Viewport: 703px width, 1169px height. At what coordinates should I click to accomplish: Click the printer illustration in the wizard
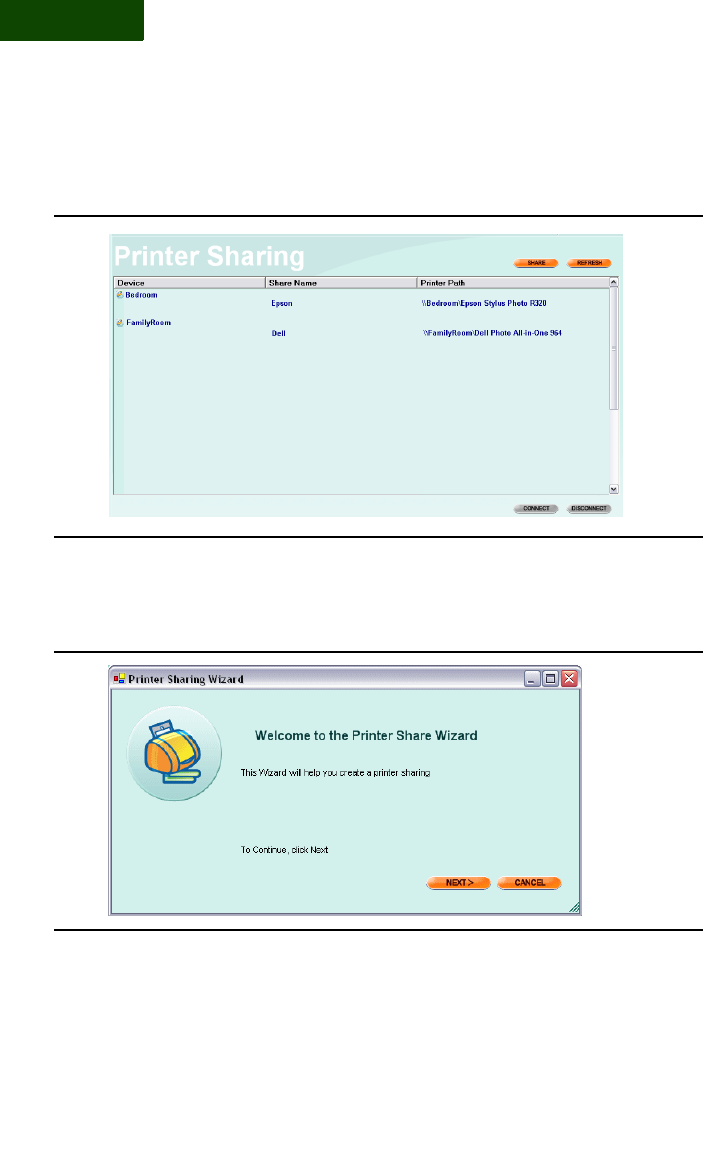coord(174,753)
